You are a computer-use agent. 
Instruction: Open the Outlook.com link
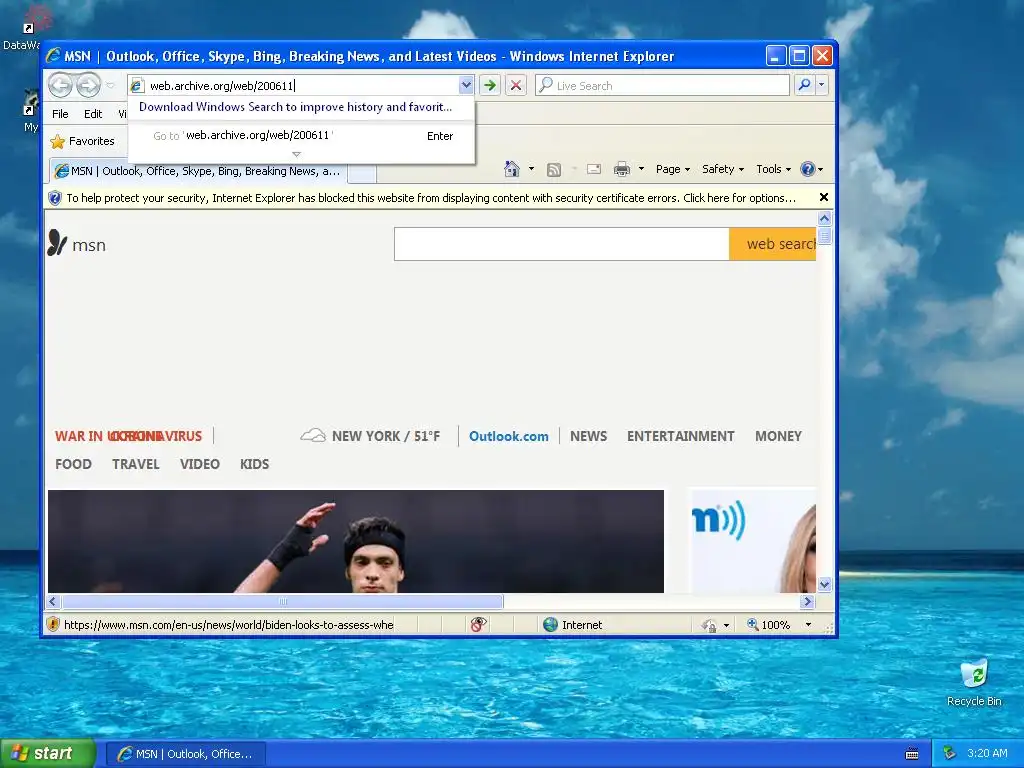[509, 436]
